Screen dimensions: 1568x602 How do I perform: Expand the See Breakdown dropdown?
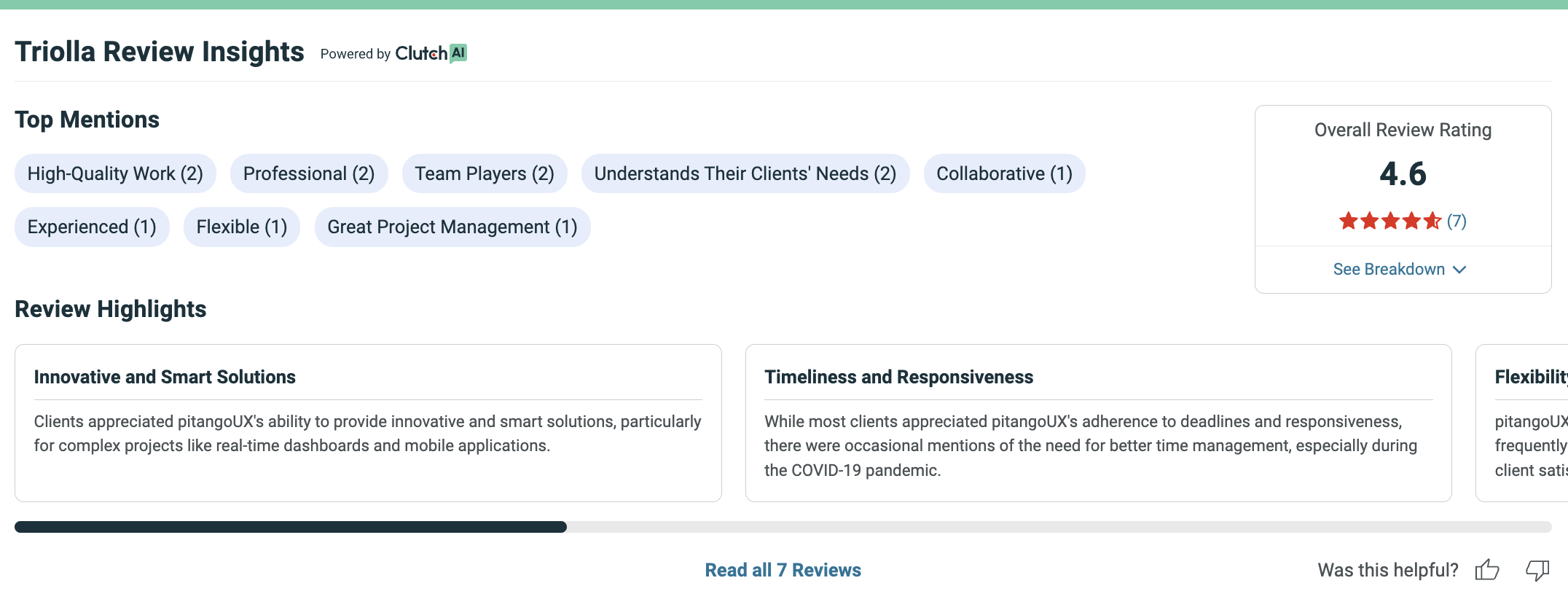[x=1400, y=270]
